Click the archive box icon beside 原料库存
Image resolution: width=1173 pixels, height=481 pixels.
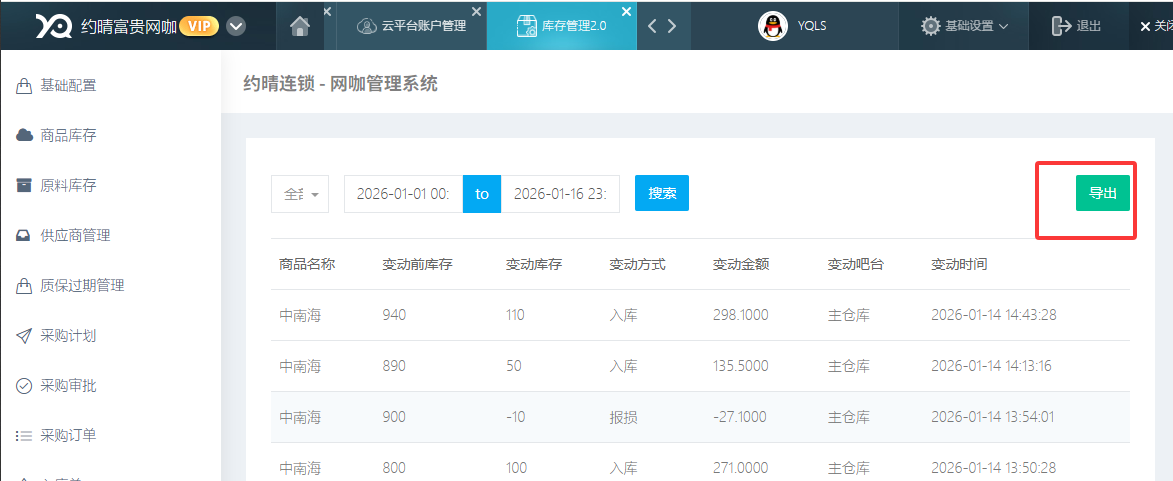coord(24,185)
